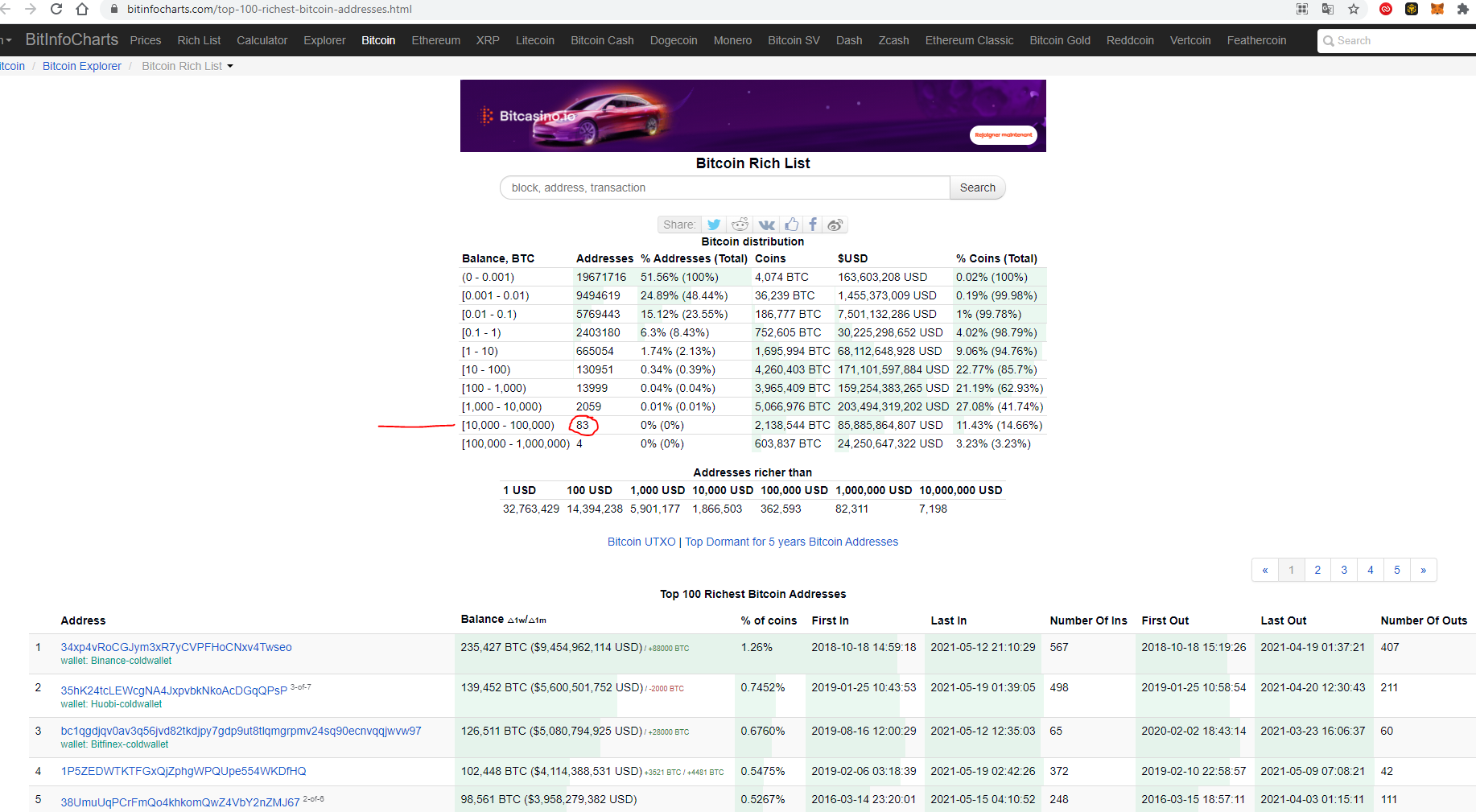Go to pagination page 3

click(x=1344, y=570)
